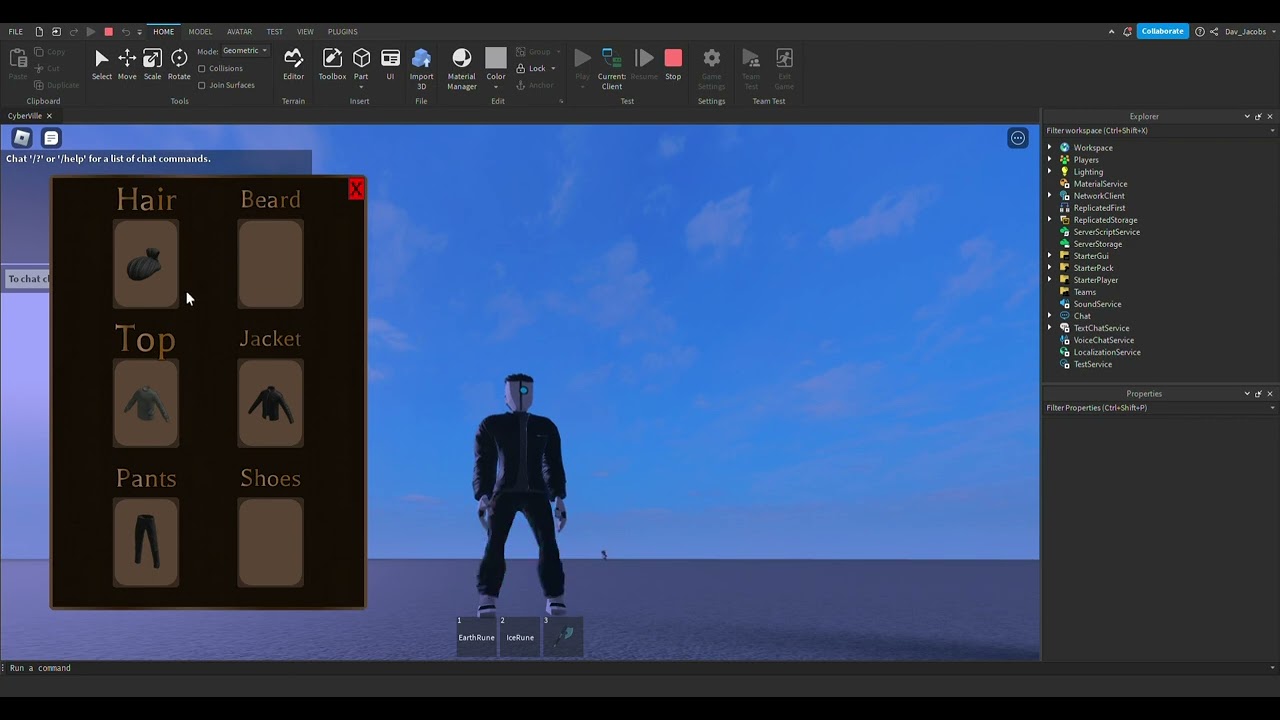Choose the Select tool
The width and height of the screenshot is (1280, 720).
pyautogui.click(x=102, y=64)
